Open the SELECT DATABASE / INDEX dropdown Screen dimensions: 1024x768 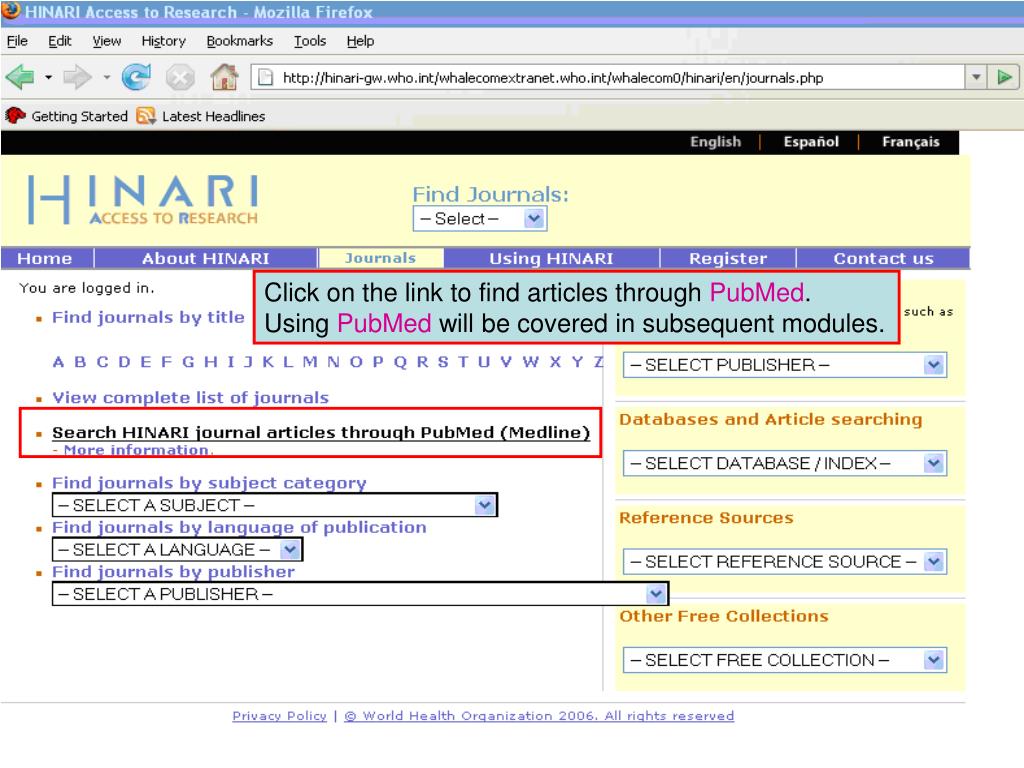(784, 464)
